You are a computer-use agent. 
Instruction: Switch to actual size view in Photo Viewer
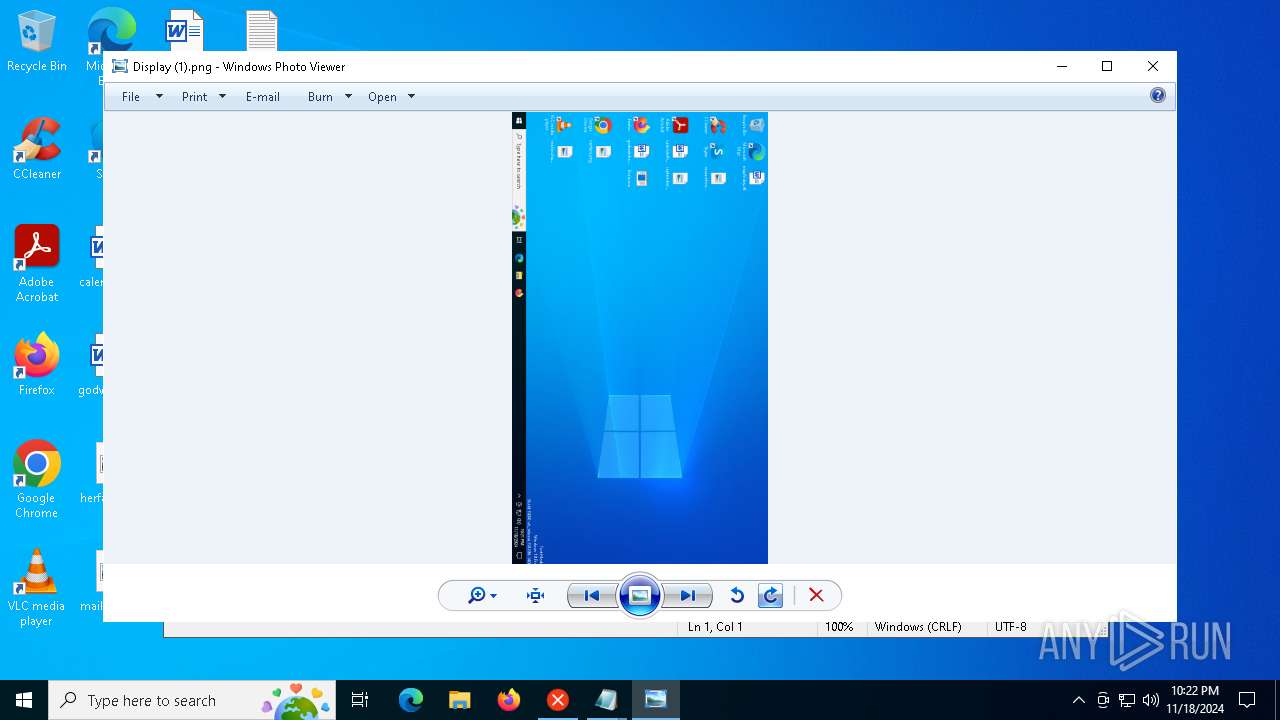[536, 596]
